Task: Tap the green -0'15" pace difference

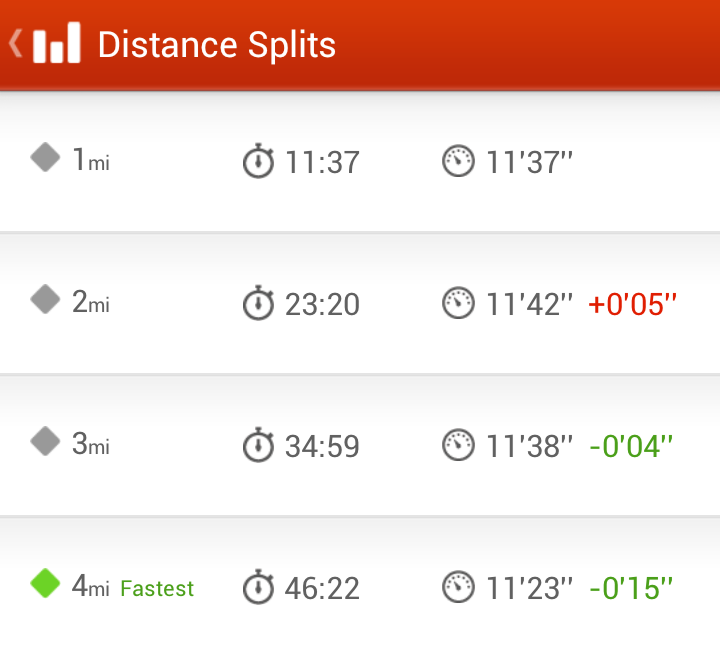Action: click(631, 588)
